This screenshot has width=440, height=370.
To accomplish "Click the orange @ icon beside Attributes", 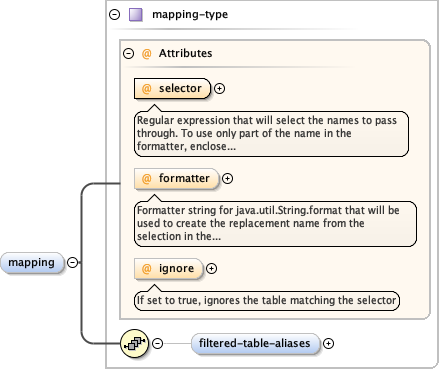I will 147,53.
